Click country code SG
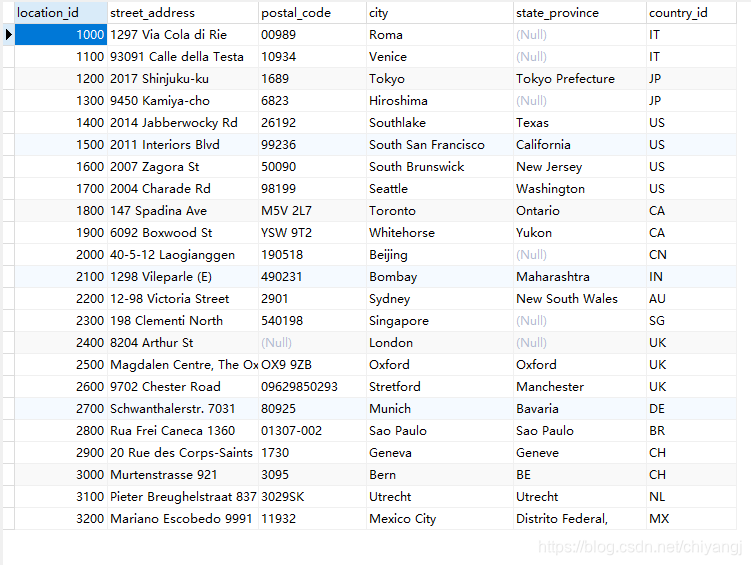The height and width of the screenshot is (565, 751). (x=691, y=321)
